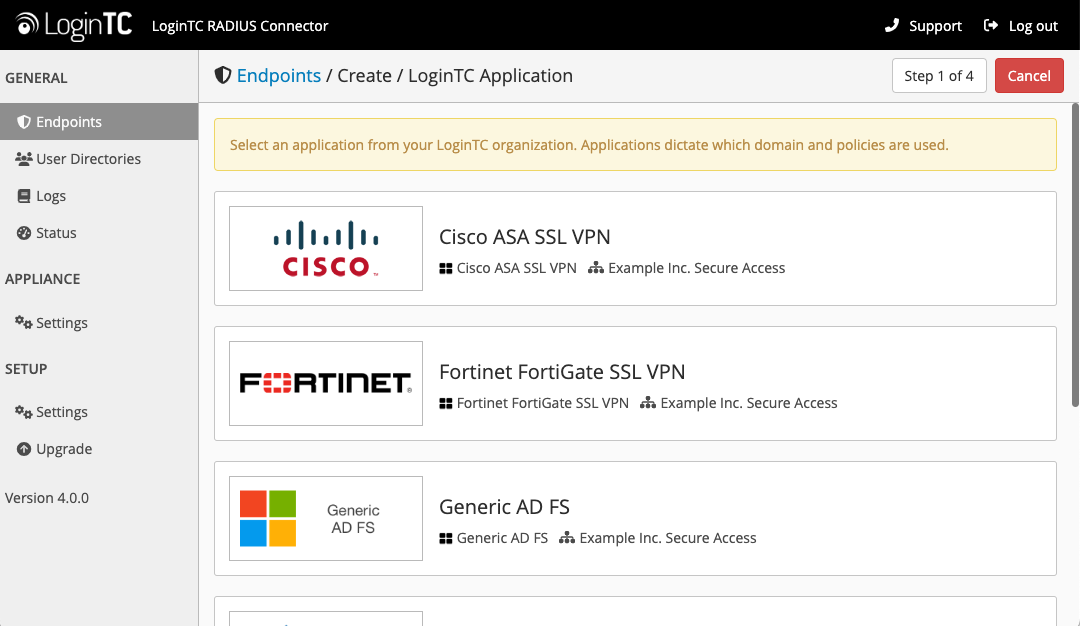Open the Endpoints breadcrumb link
The image size is (1080, 626).
pyautogui.click(x=279, y=75)
